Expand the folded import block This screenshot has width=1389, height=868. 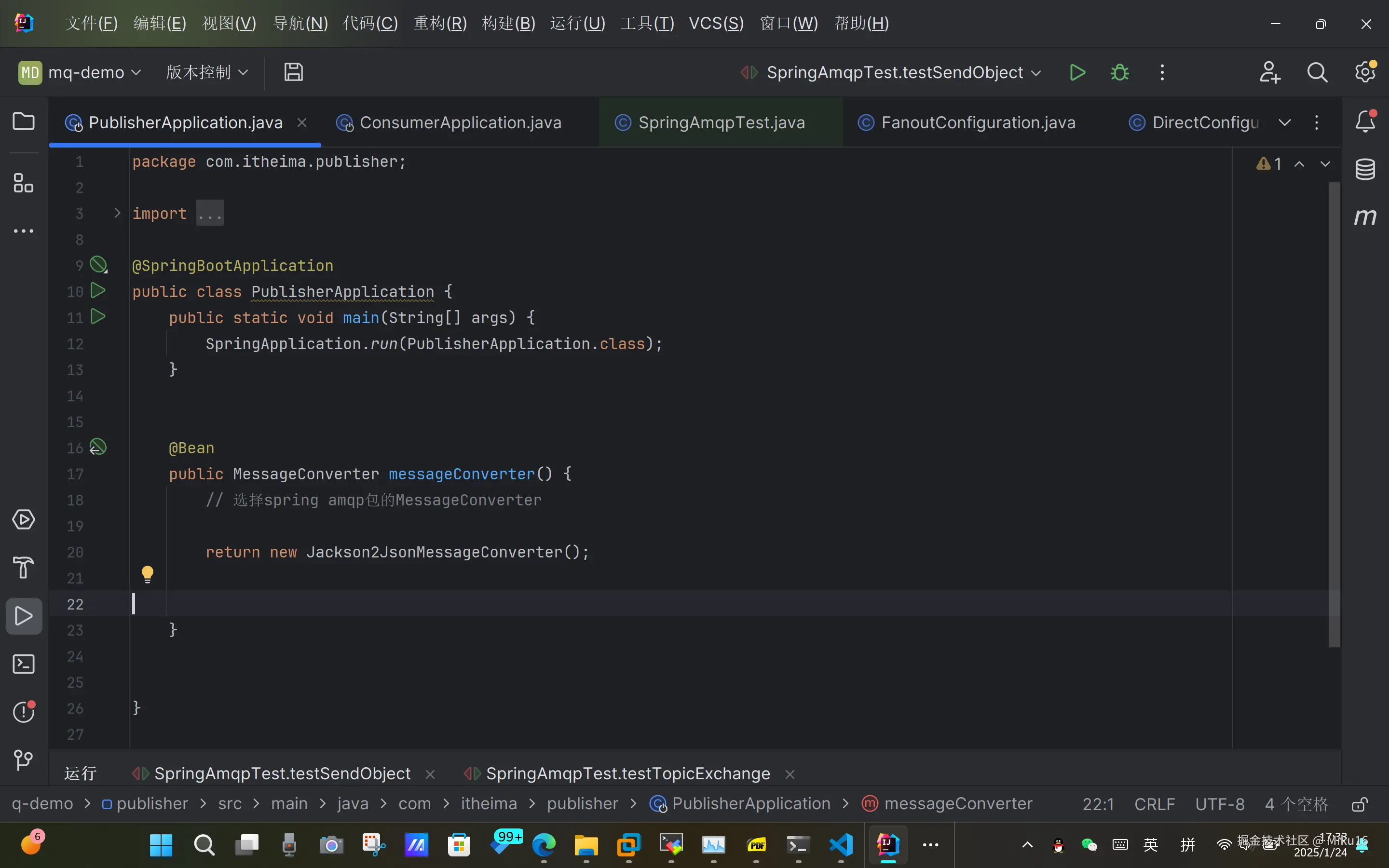pos(117,213)
